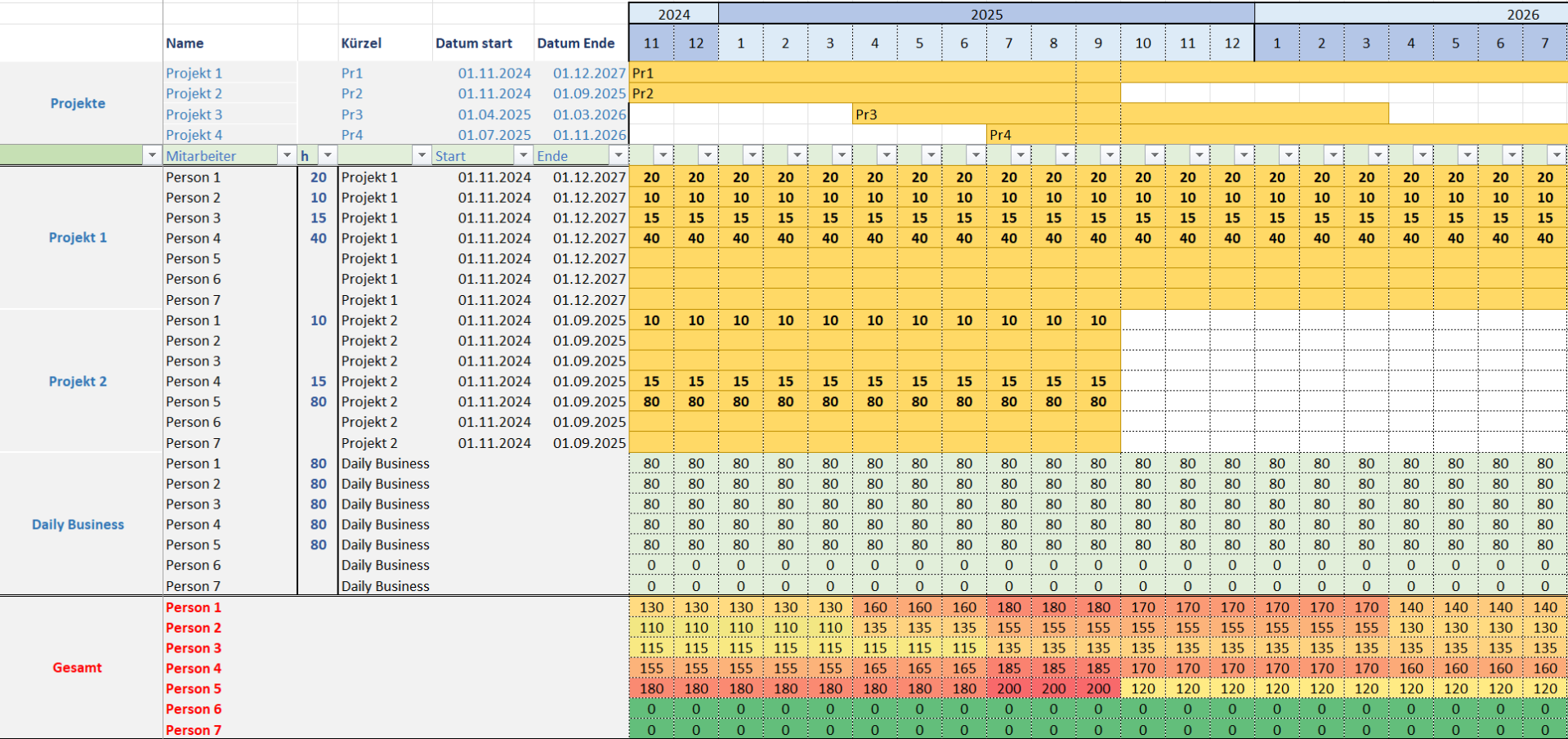Select 160 in Person 1 Gesamt, month 4 2025
1568x739 pixels.
875,607
